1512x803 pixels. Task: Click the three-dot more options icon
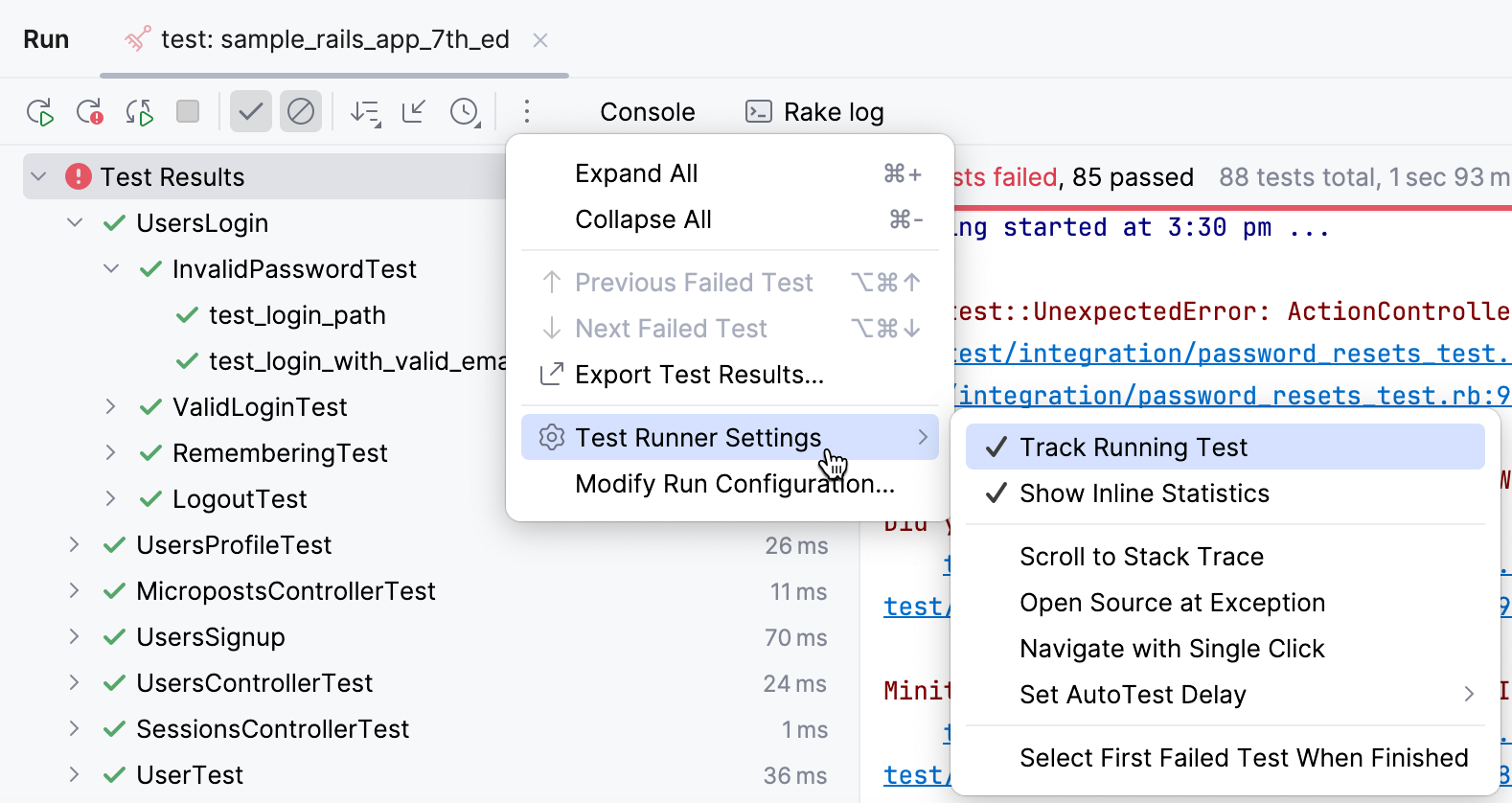coord(526,112)
